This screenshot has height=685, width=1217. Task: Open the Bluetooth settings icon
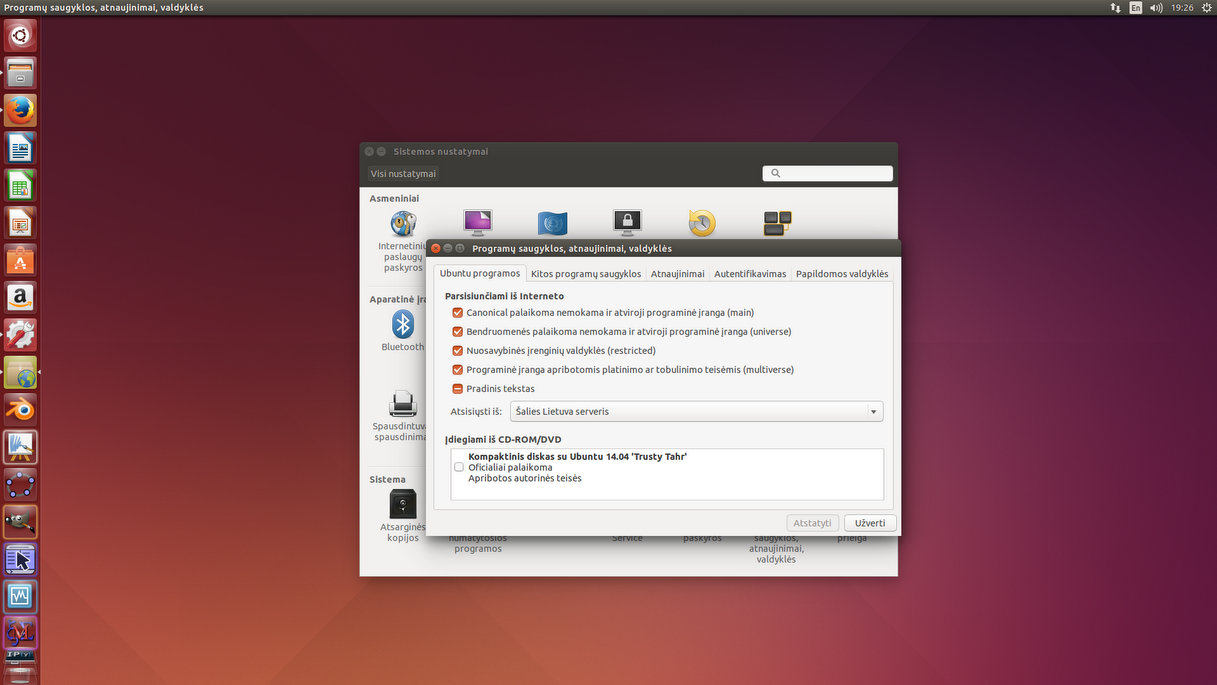pos(402,325)
